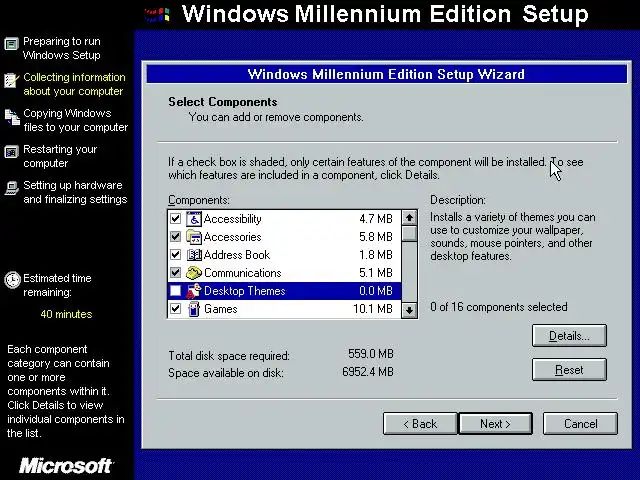Image resolution: width=640 pixels, height=480 pixels.
Task: Click the Select Components heading
Action: [223, 102]
